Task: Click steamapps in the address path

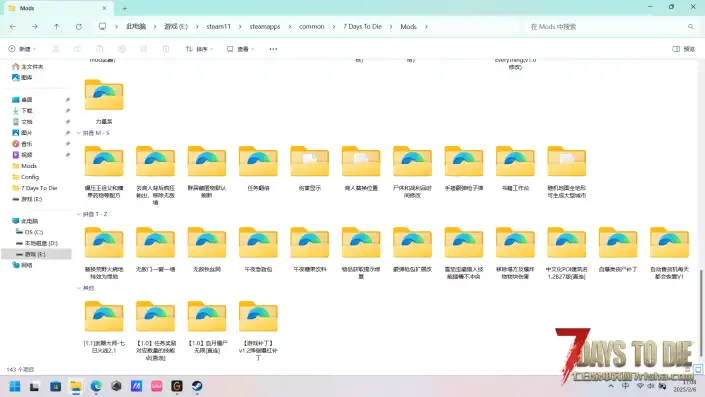Action: (265, 27)
